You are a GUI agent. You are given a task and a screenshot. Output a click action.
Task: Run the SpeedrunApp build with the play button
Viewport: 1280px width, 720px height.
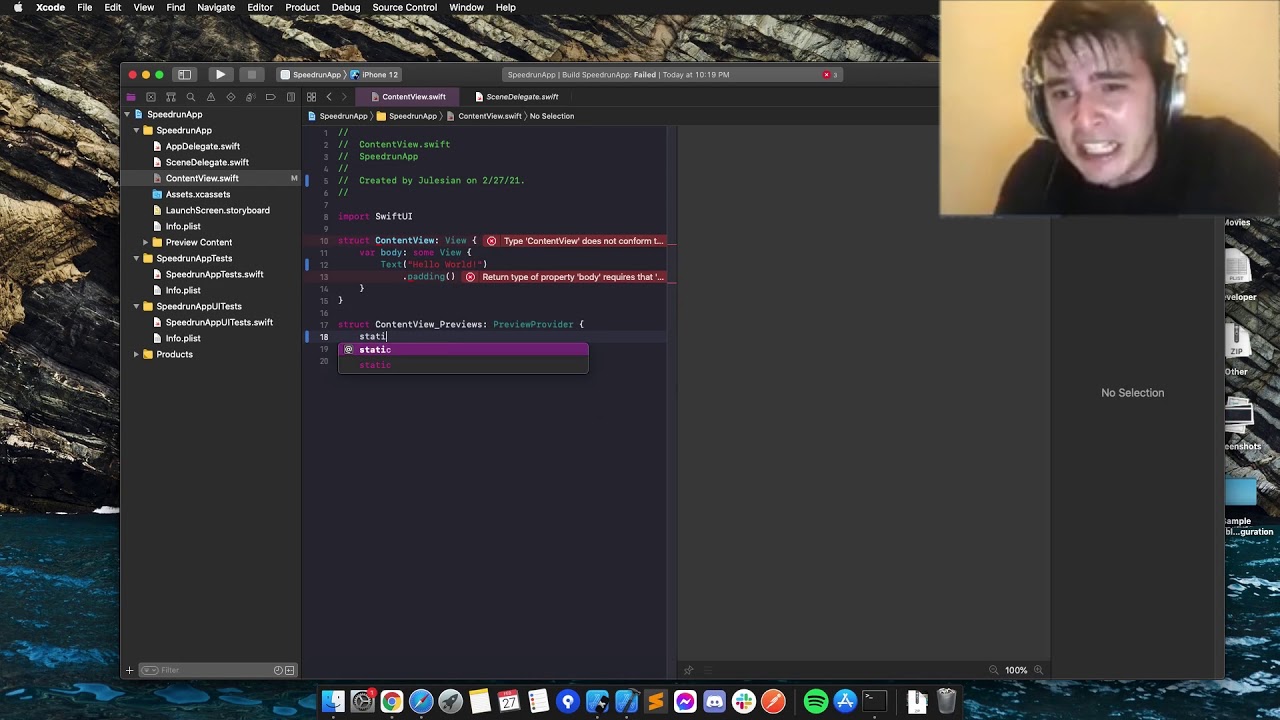click(220, 75)
